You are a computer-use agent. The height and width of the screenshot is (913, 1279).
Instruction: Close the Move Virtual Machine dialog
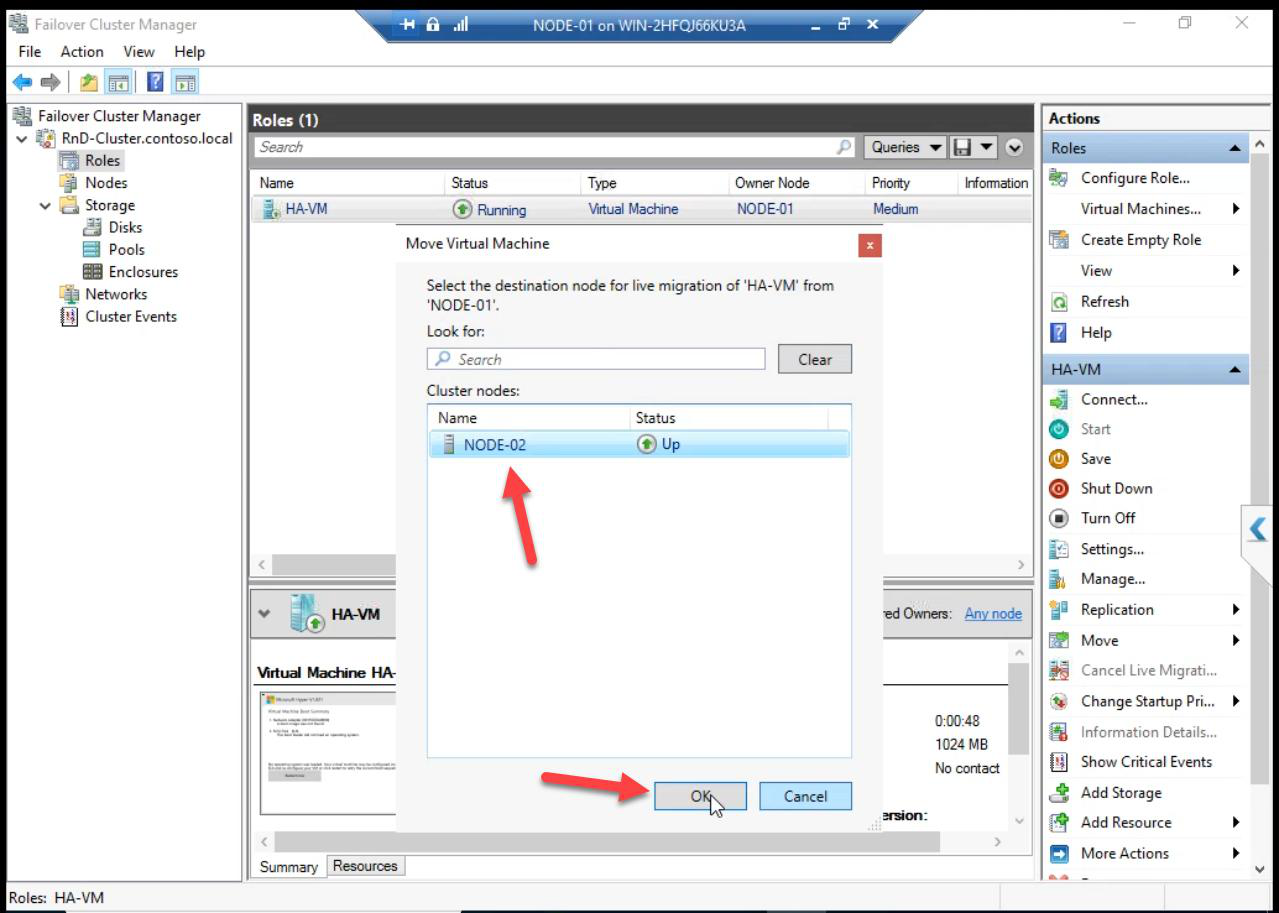pyautogui.click(x=870, y=245)
